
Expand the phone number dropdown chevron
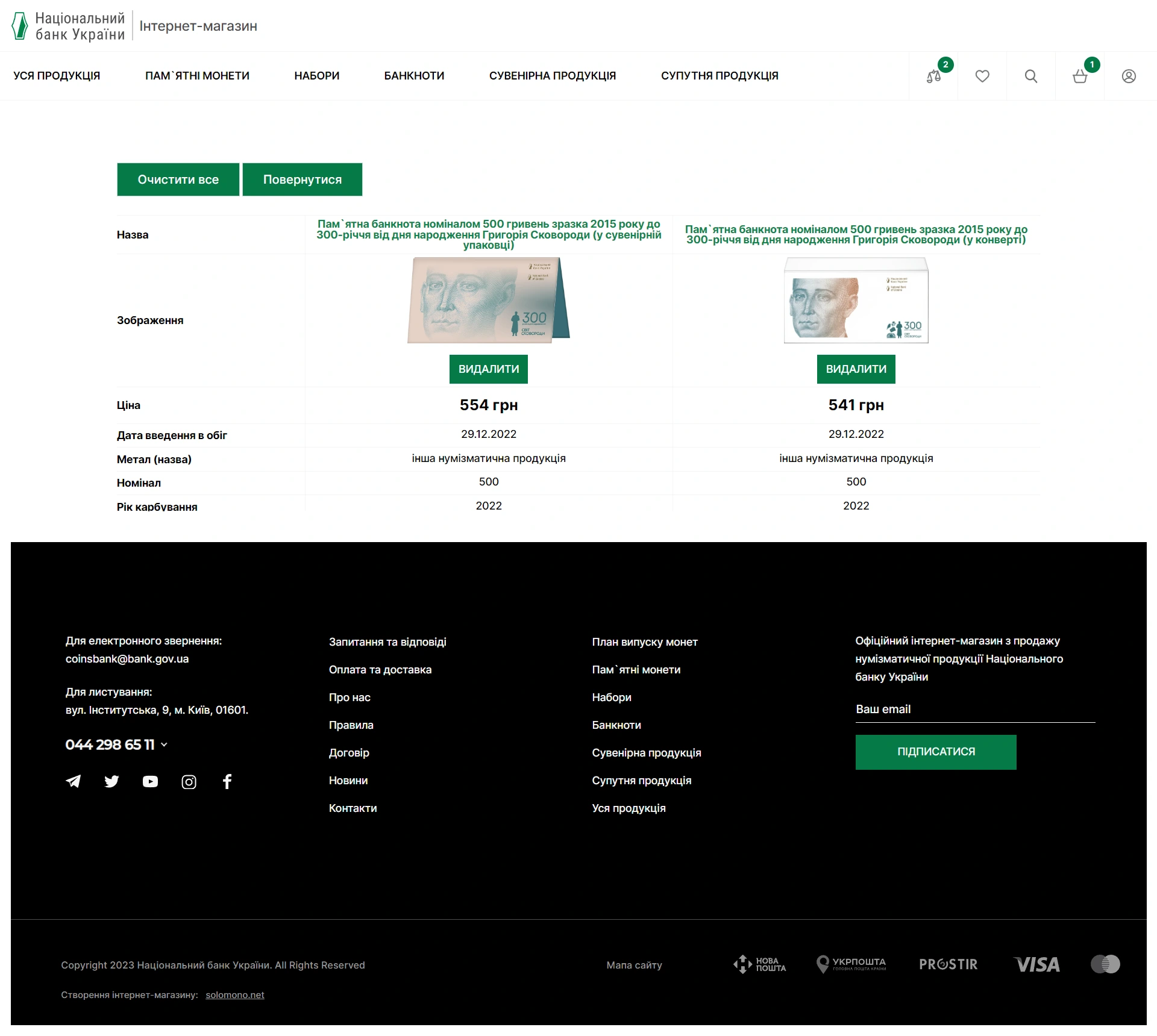tap(165, 745)
